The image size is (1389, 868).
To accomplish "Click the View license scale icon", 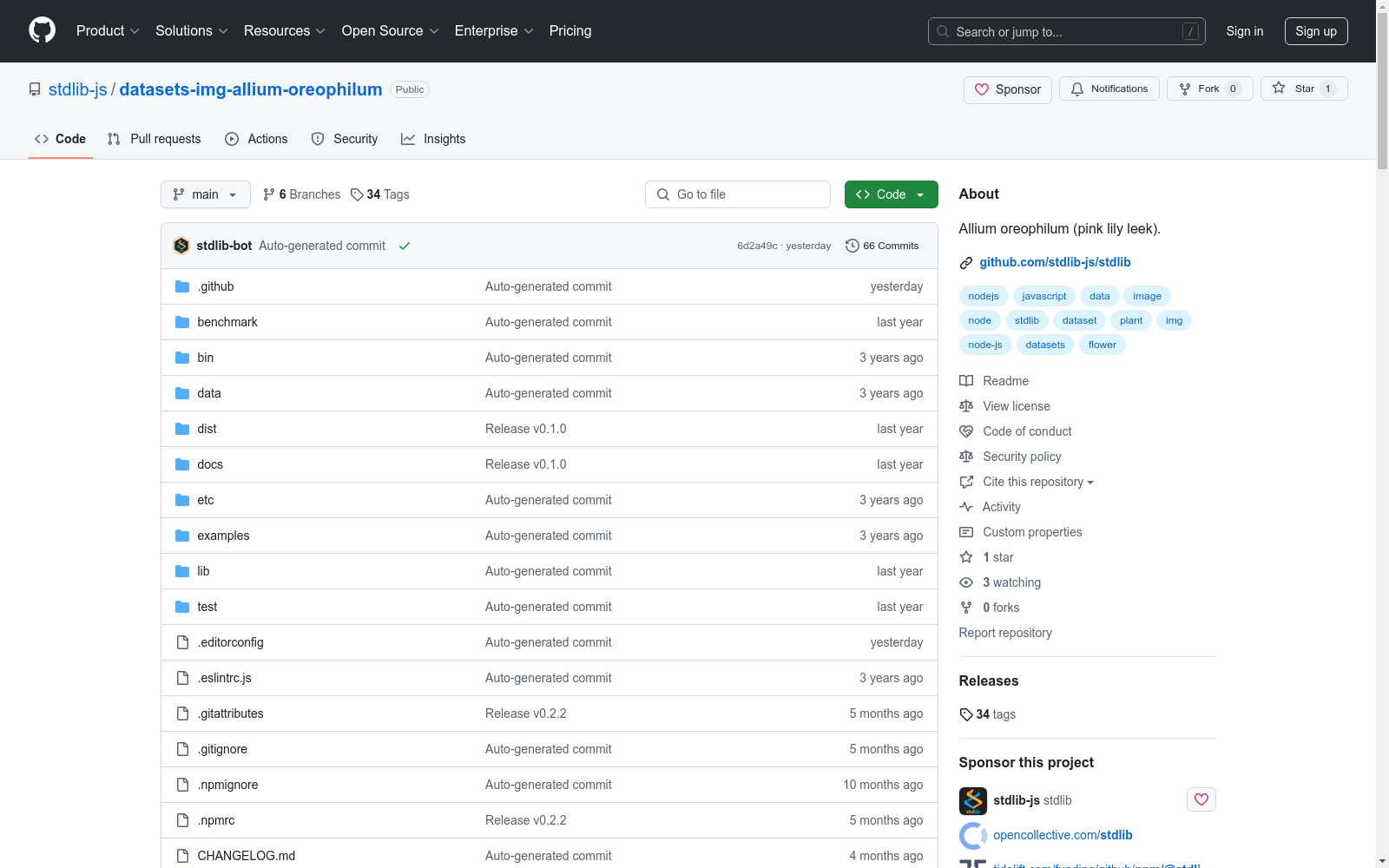I will coord(966,406).
